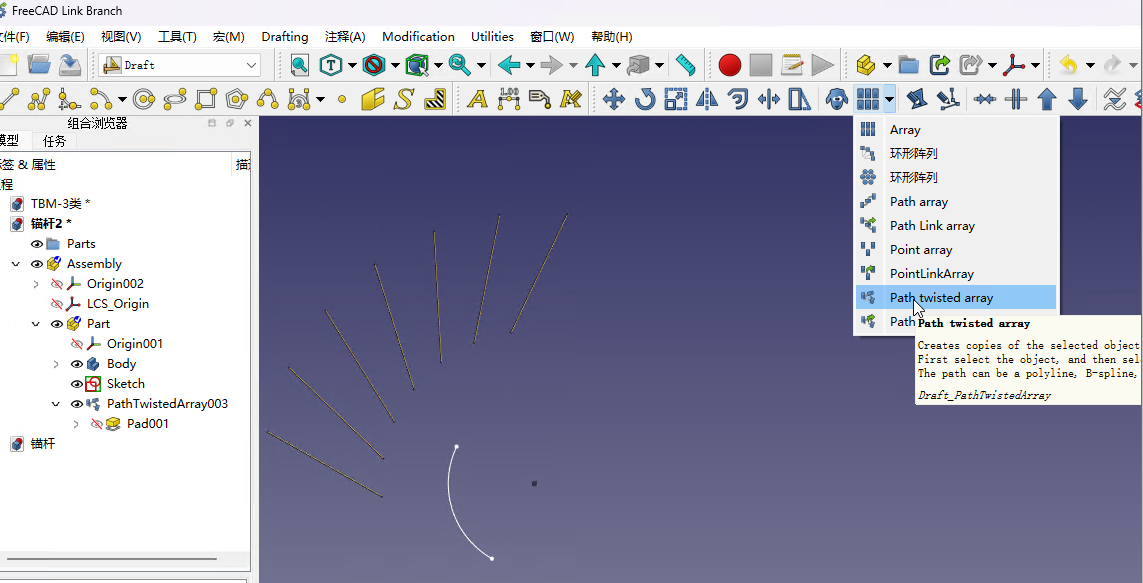
Task: Toggle visibility eye of Assembly
Action: pos(36,264)
